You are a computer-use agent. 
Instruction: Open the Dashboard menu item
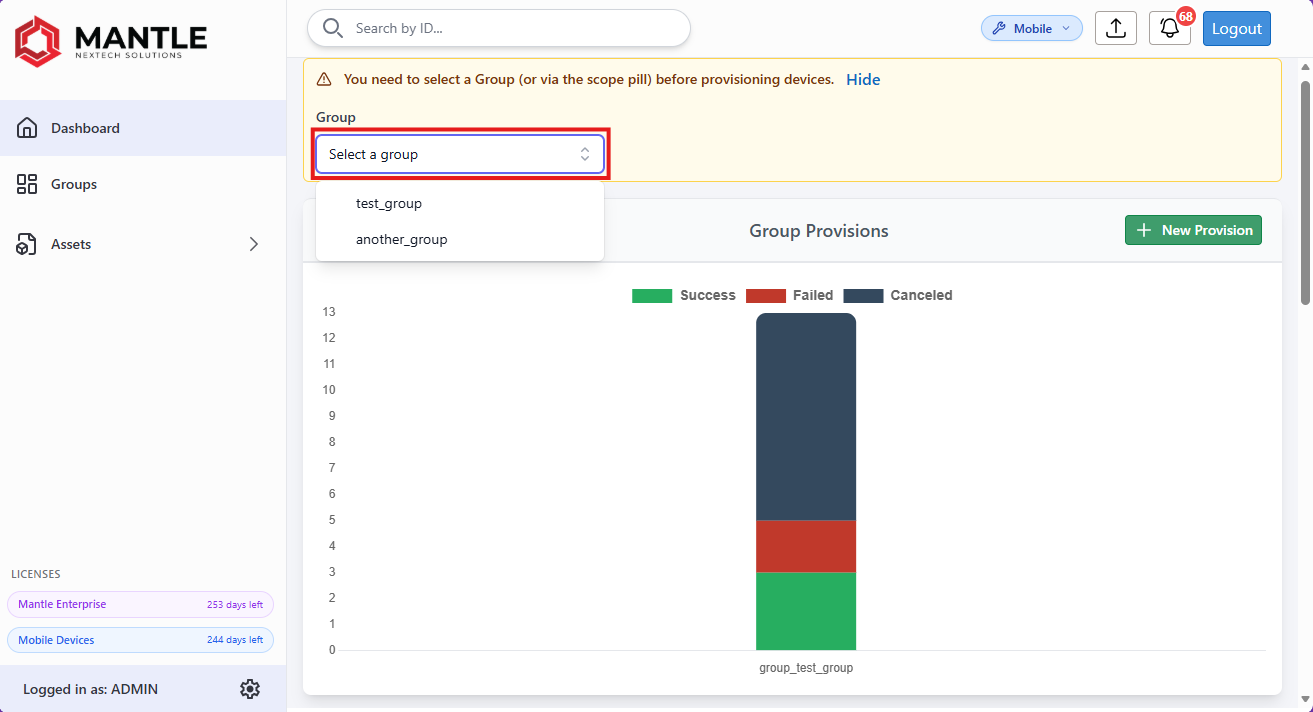tap(143, 128)
